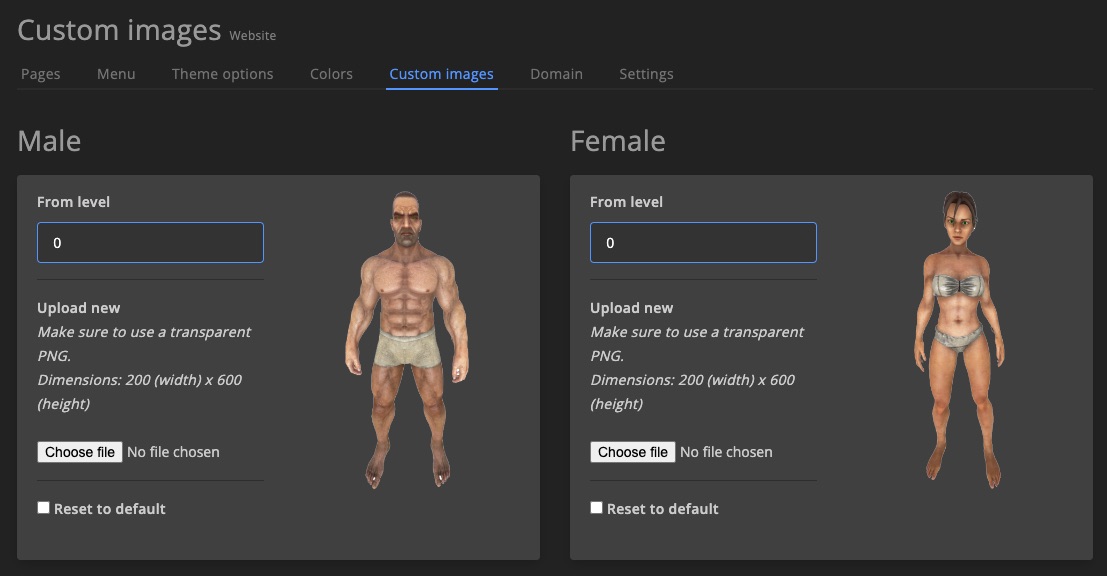Switch to the Pages tab
Screen dimensions: 1107x576
(x=40, y=73)
